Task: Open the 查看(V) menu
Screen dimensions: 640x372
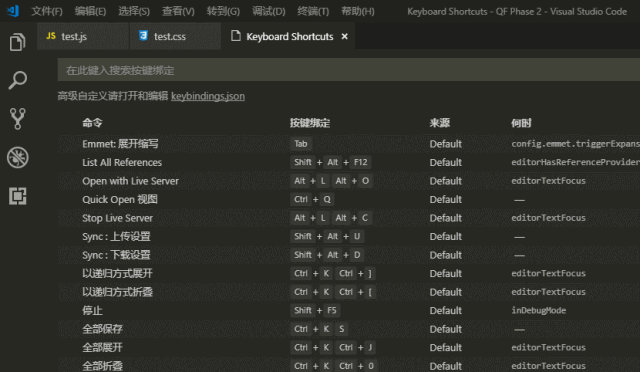Action: (x=178, y=11)
